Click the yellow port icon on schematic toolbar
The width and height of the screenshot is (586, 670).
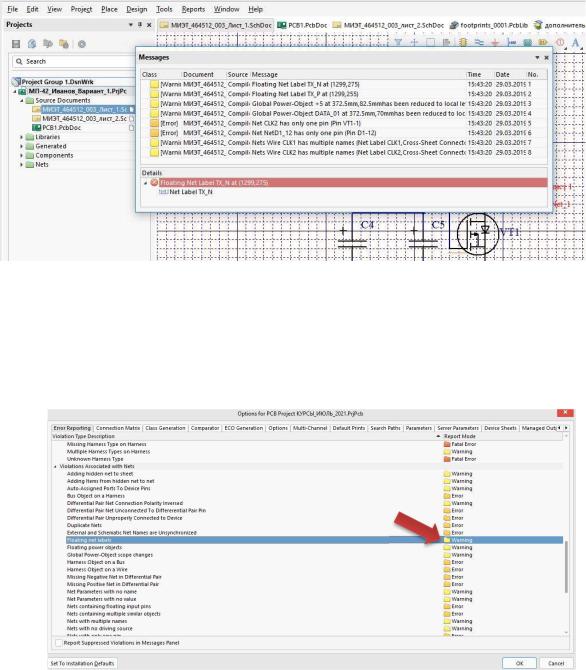543,42
